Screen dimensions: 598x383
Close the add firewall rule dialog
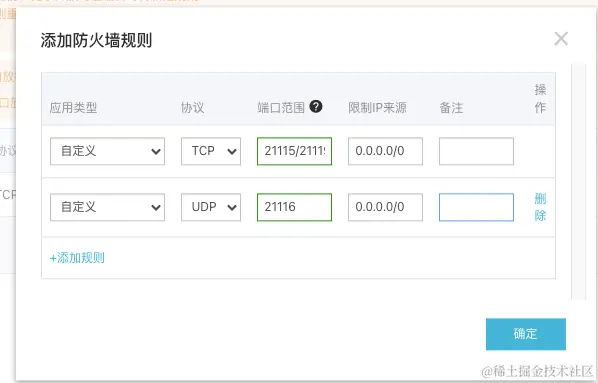[x=561, y=39]
